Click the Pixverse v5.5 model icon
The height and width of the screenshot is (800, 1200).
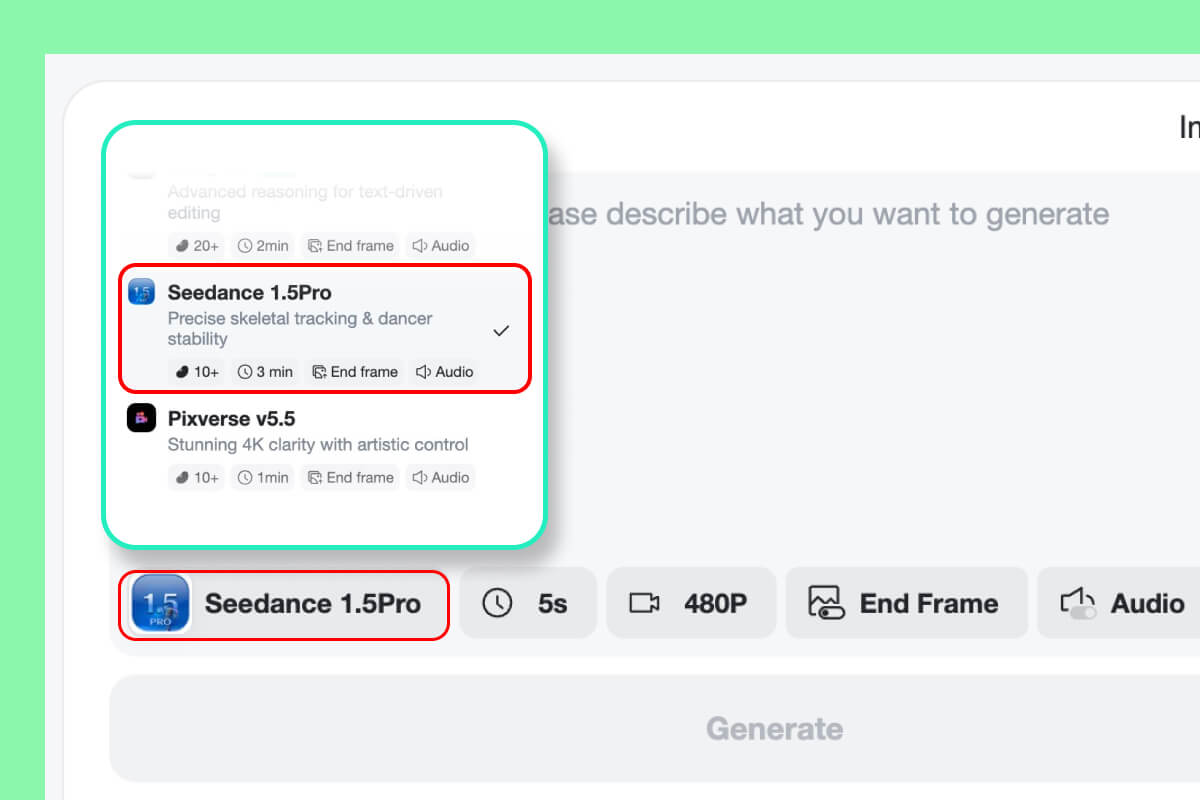[141, 418]
